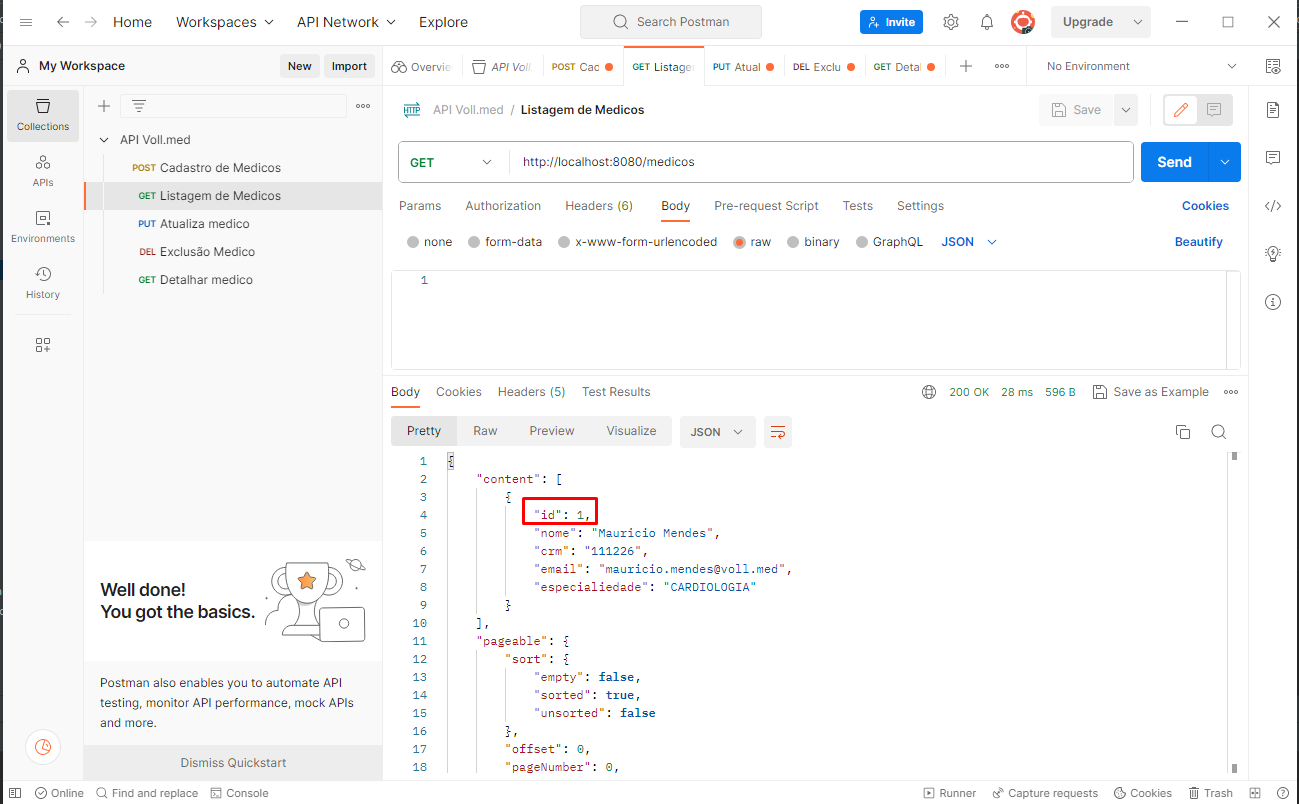Open the Pre-request Script tab
1299x804 pixels.
click(x=766, y=206)
